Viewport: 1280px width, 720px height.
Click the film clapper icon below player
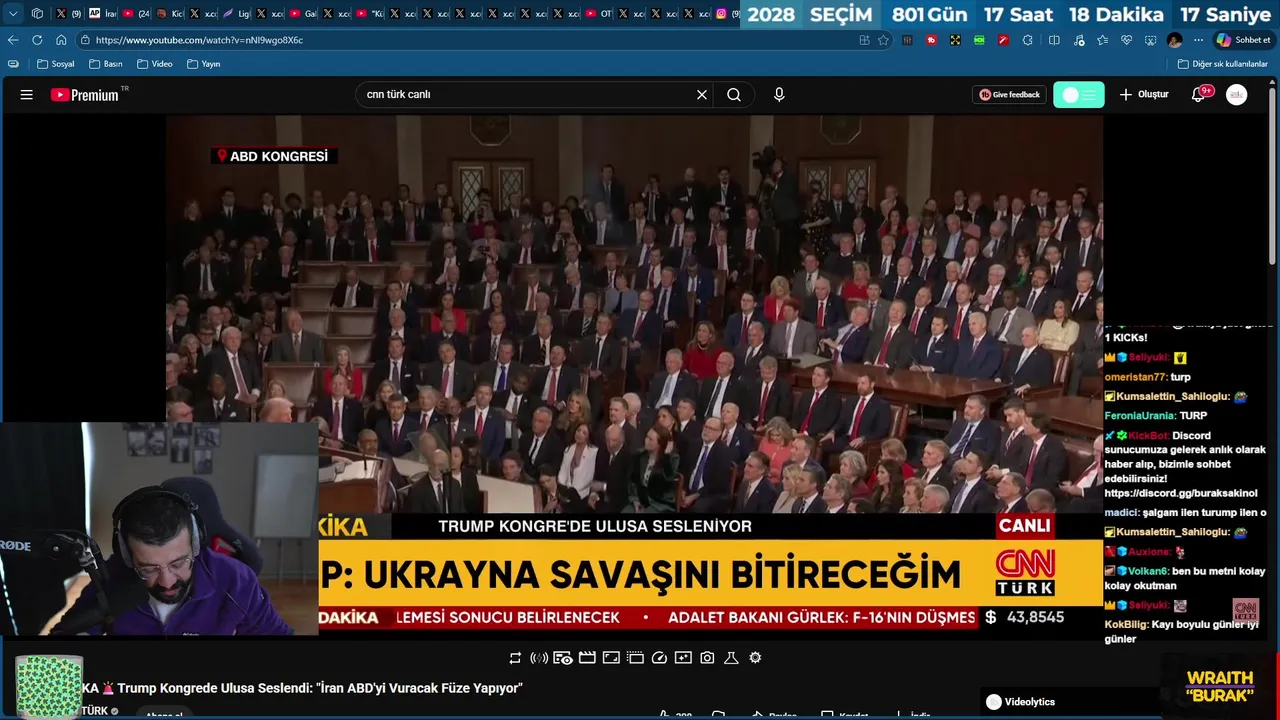coord(587,658)
